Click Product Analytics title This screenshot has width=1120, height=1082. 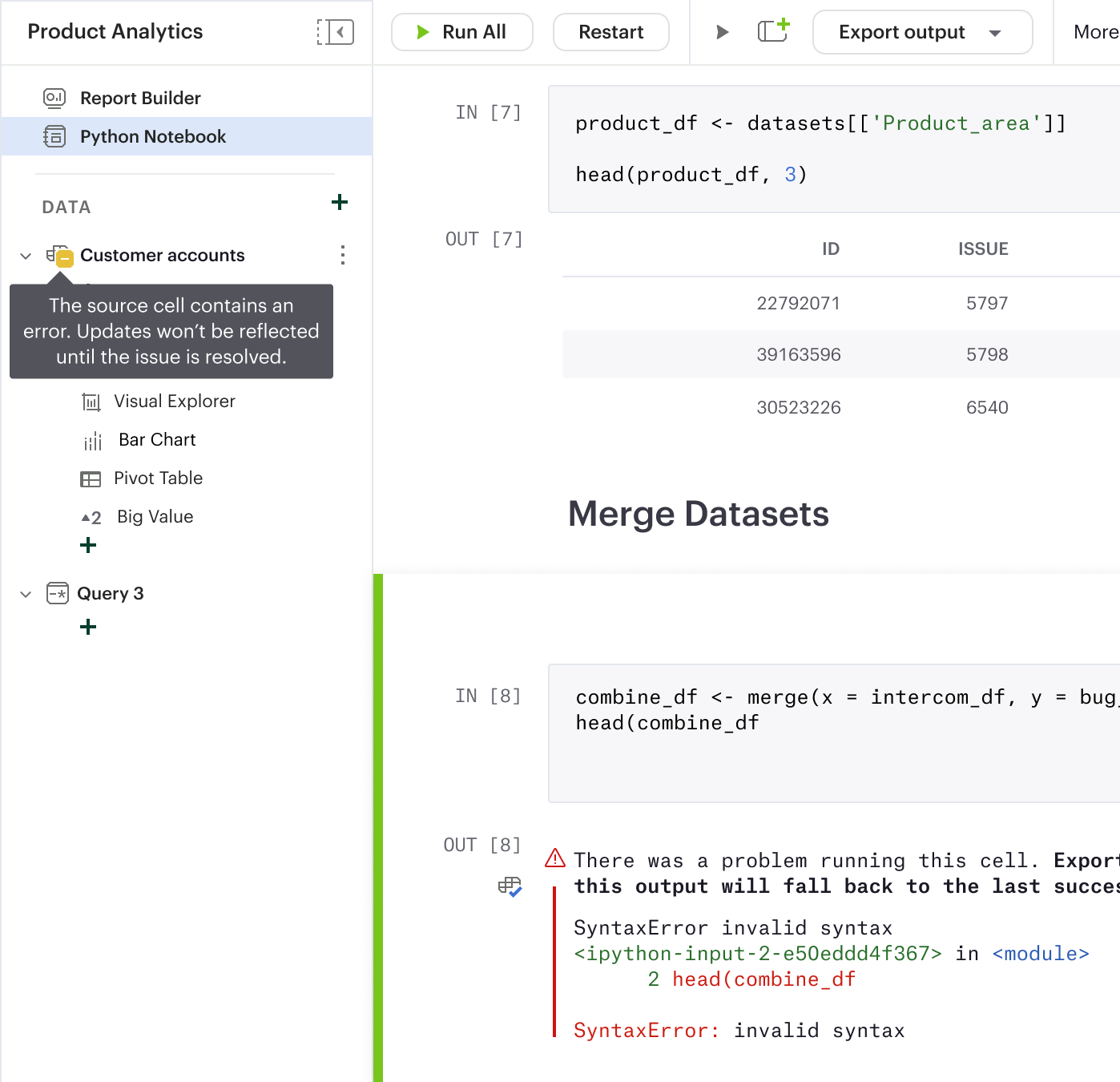click(x=115, y=31)
